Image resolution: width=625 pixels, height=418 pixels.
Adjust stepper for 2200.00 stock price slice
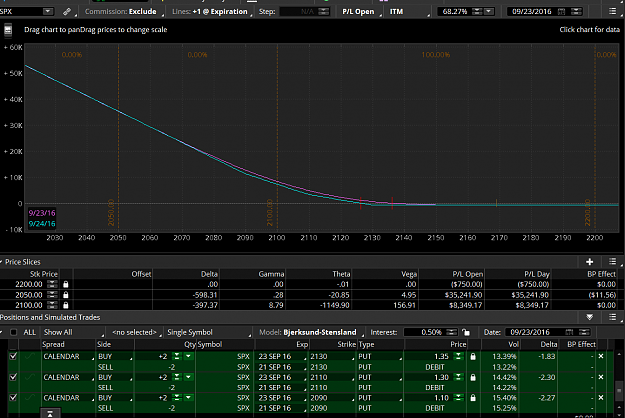(x=52, y=285)
